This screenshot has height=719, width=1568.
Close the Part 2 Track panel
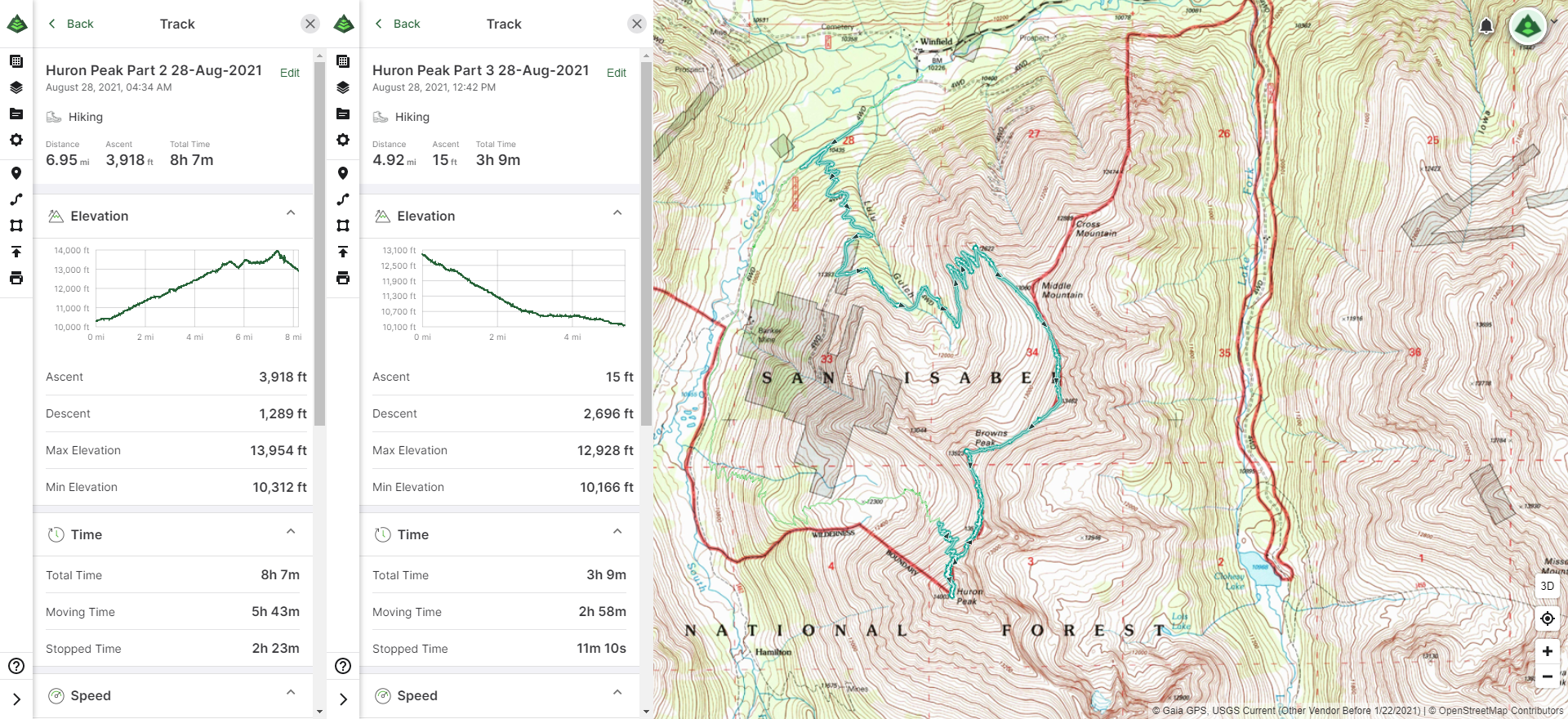pos(310,24)
